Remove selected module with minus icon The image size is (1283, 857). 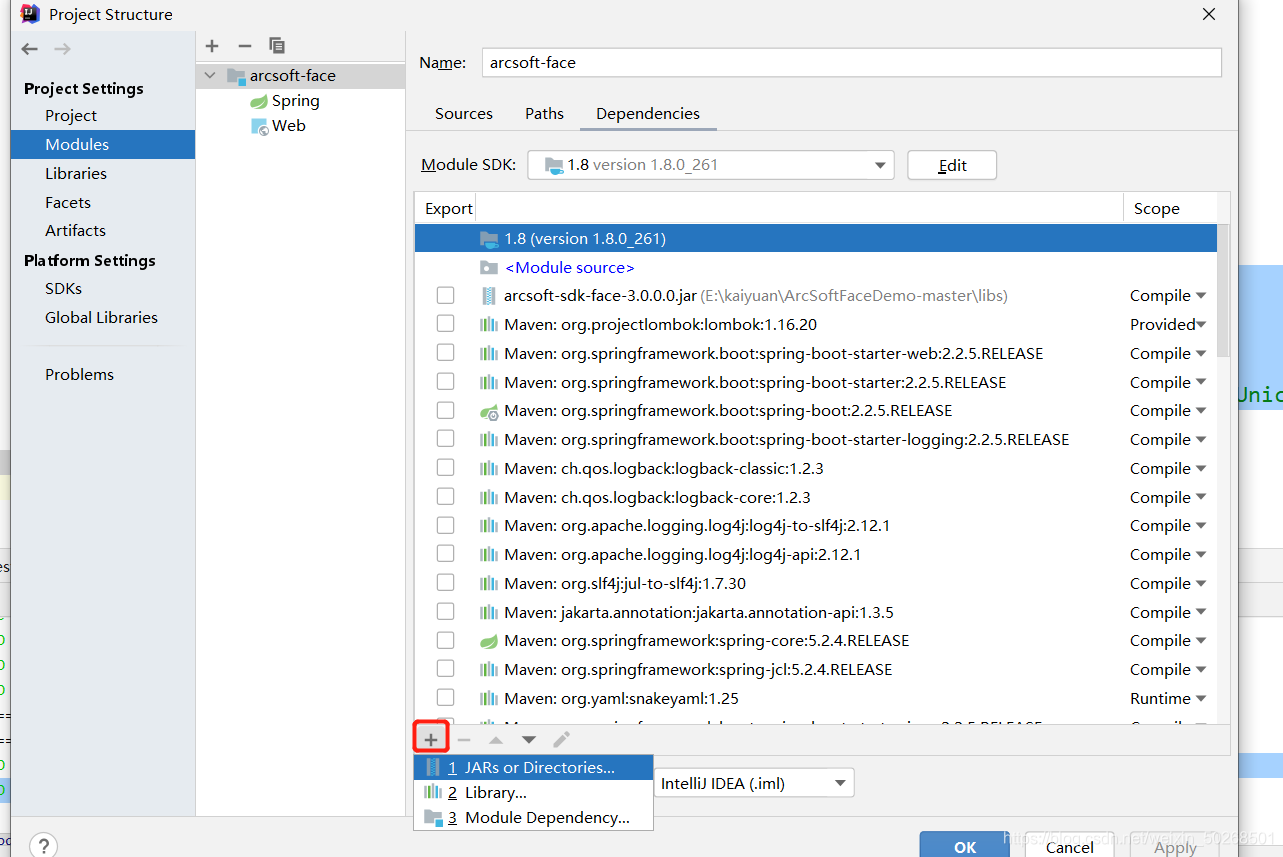coord(244,46)
